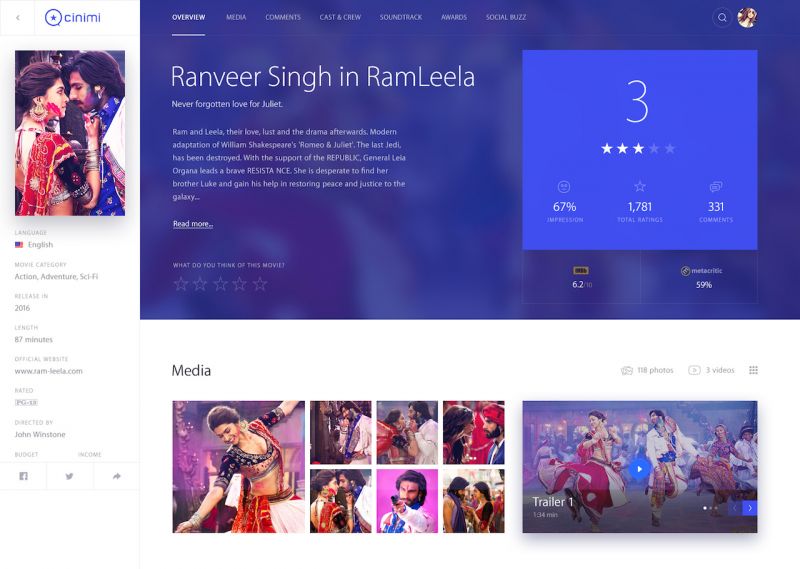Image resolution: width=800 pixels, height=569 pixels.
Task: Open the large dancer photo thumbnail
Action: [x=239, y=467]
